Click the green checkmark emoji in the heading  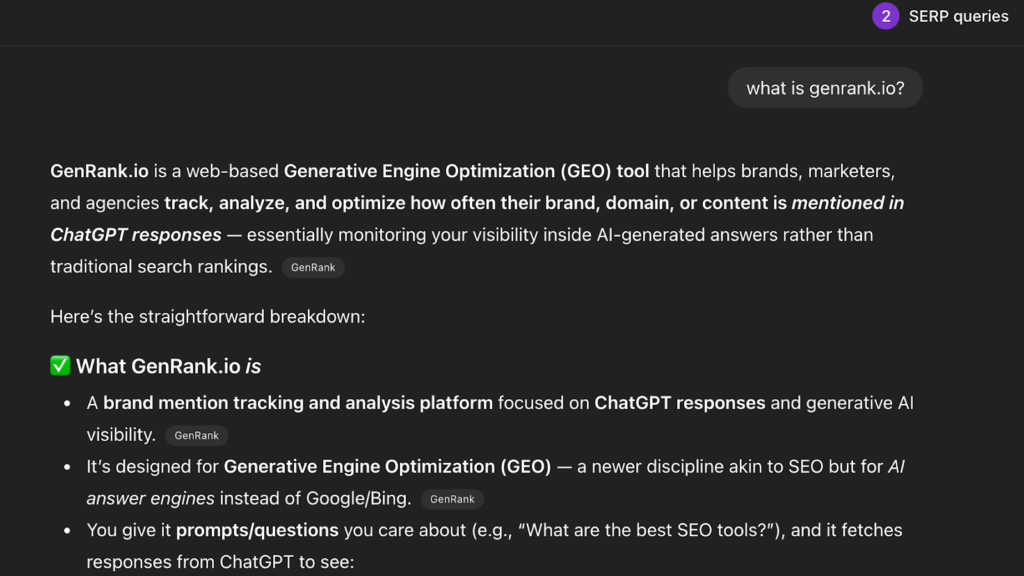(x=60, y=366)
